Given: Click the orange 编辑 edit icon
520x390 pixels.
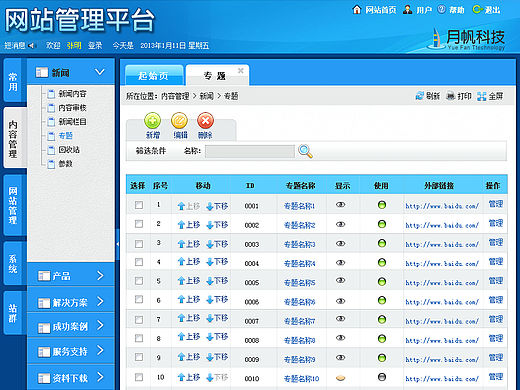Looking at the screenshot, I should pos(179,121).
